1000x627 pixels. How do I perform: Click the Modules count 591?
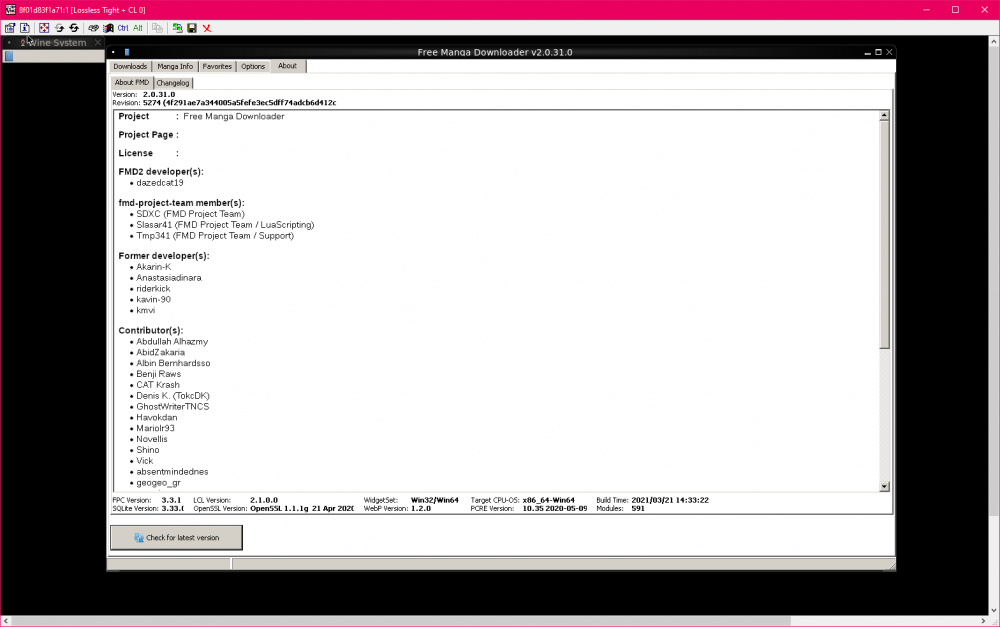[638, 509]
